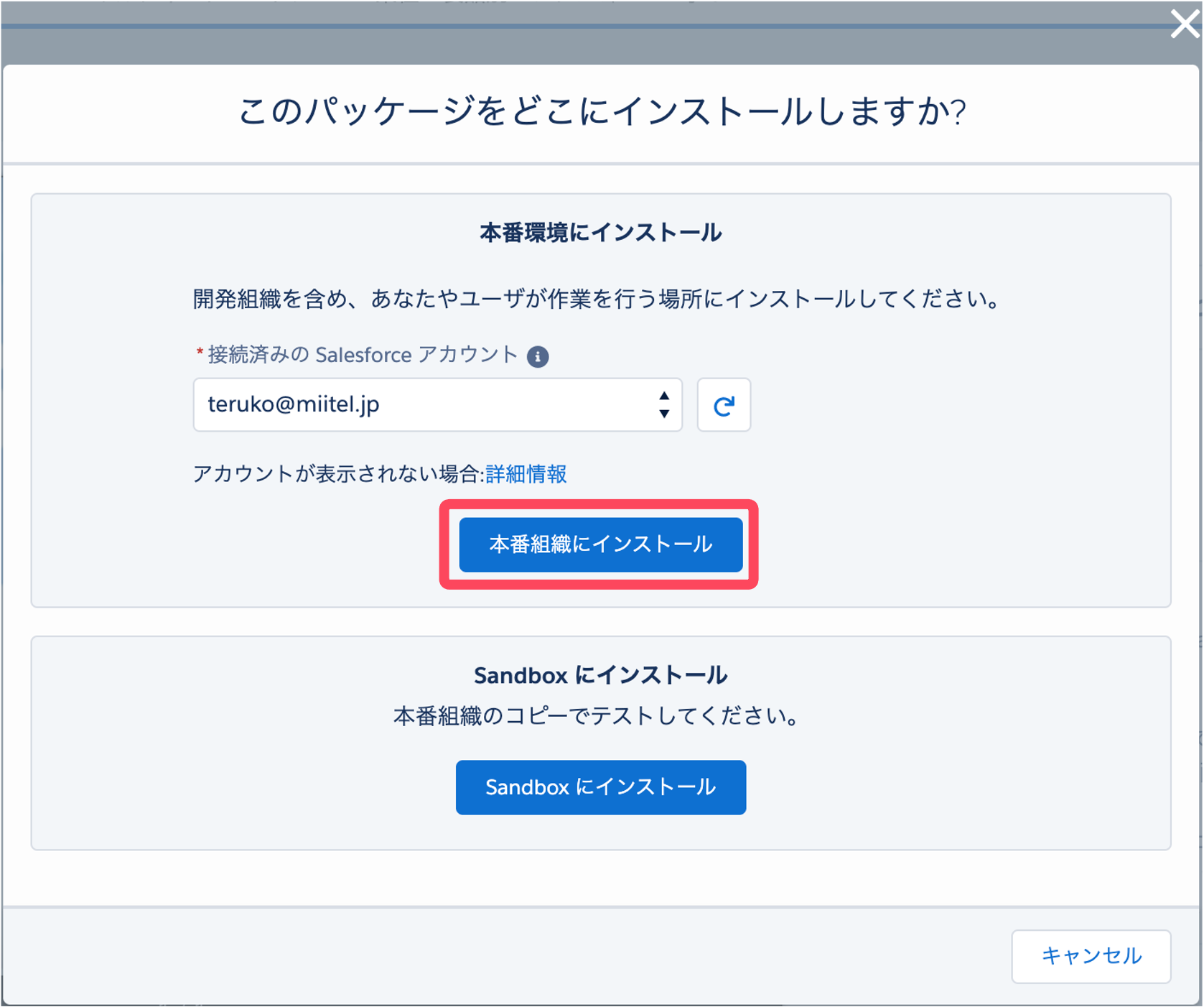The image size is (1204, 1007).
Task: Click the blue Sandbox にインストール button
Action: [x=601, y=787]
